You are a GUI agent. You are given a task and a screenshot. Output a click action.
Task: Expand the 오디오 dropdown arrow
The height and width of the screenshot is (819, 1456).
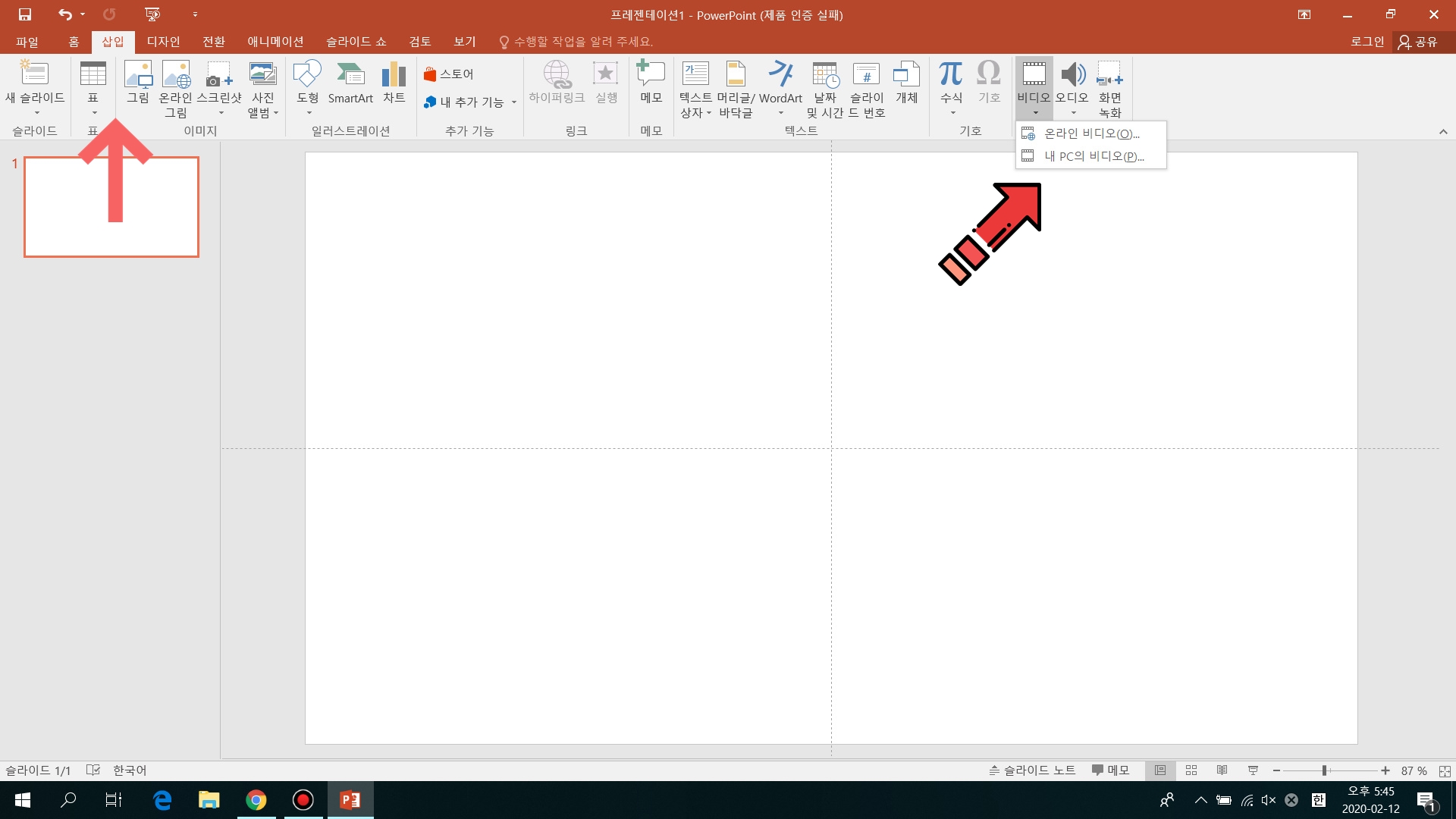point(1073,113)
